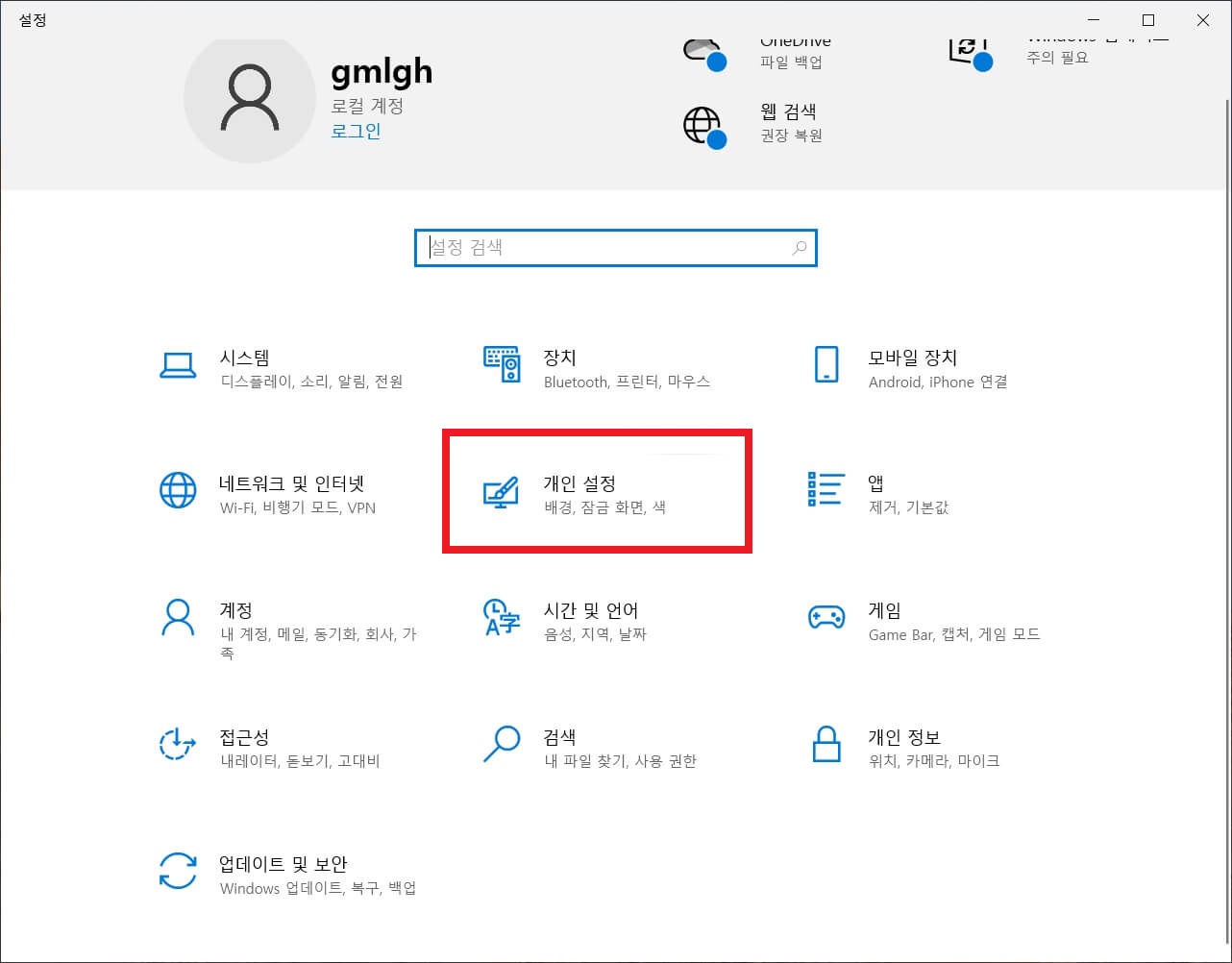Click the 시간 및 언어 title

pos(591,610)
